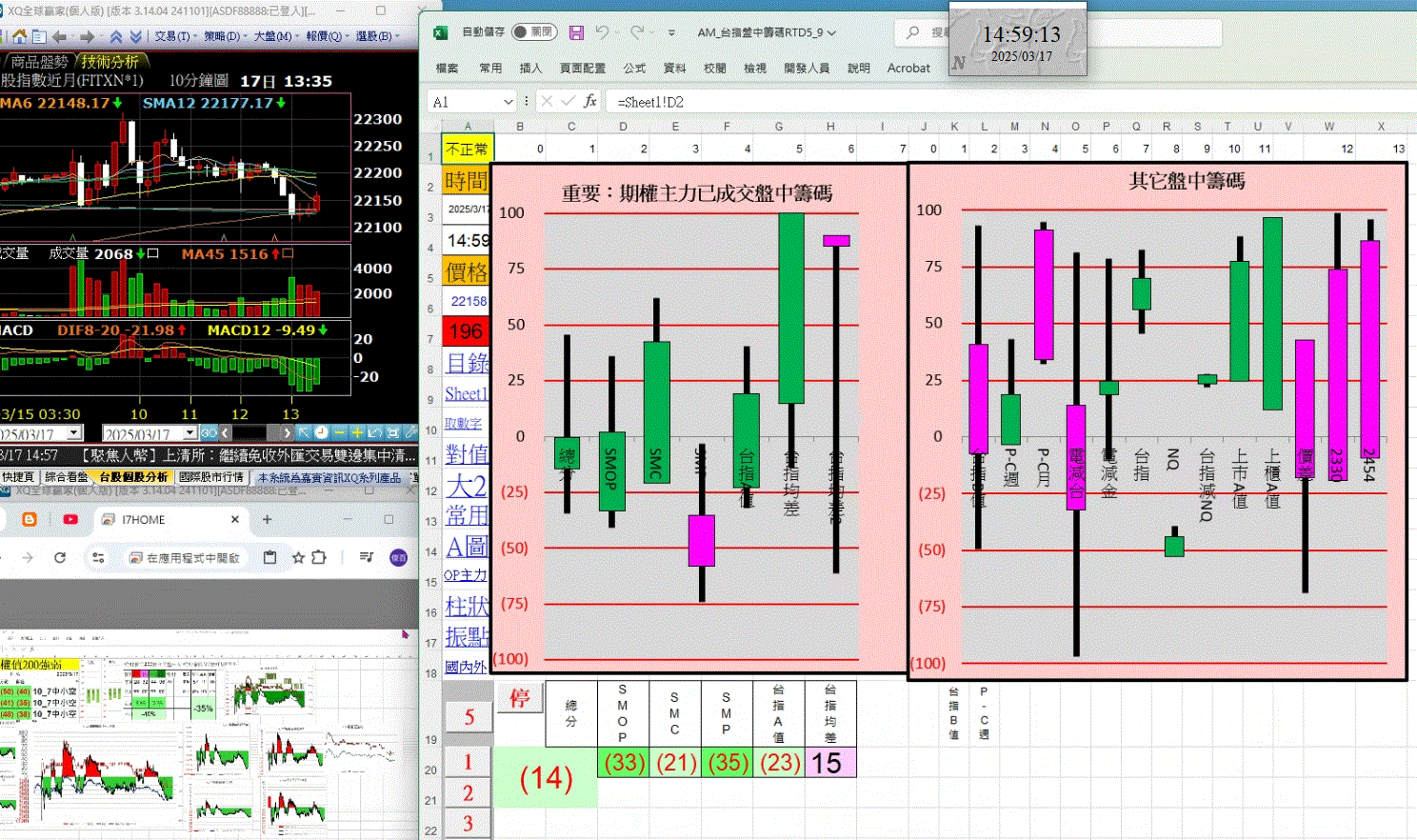Open Chrome profile avatar
1417x840 pixels.
[x=399, y=558]
